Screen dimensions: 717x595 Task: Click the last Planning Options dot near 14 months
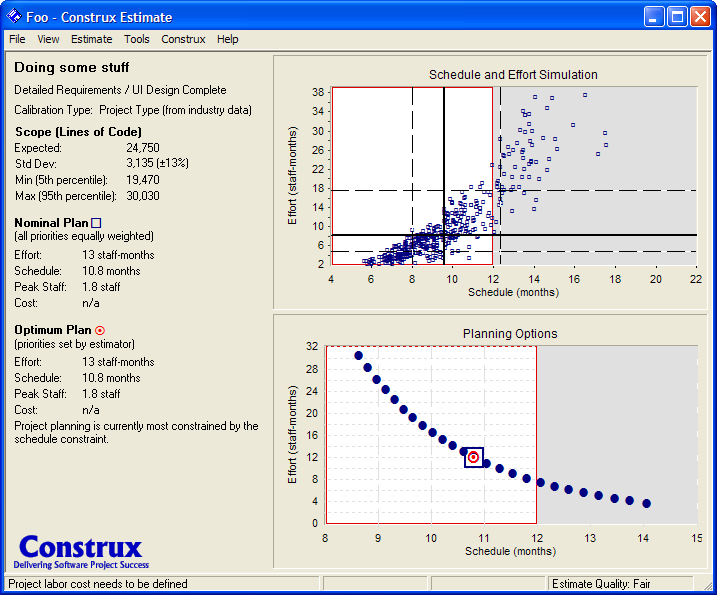click(646, 504)
